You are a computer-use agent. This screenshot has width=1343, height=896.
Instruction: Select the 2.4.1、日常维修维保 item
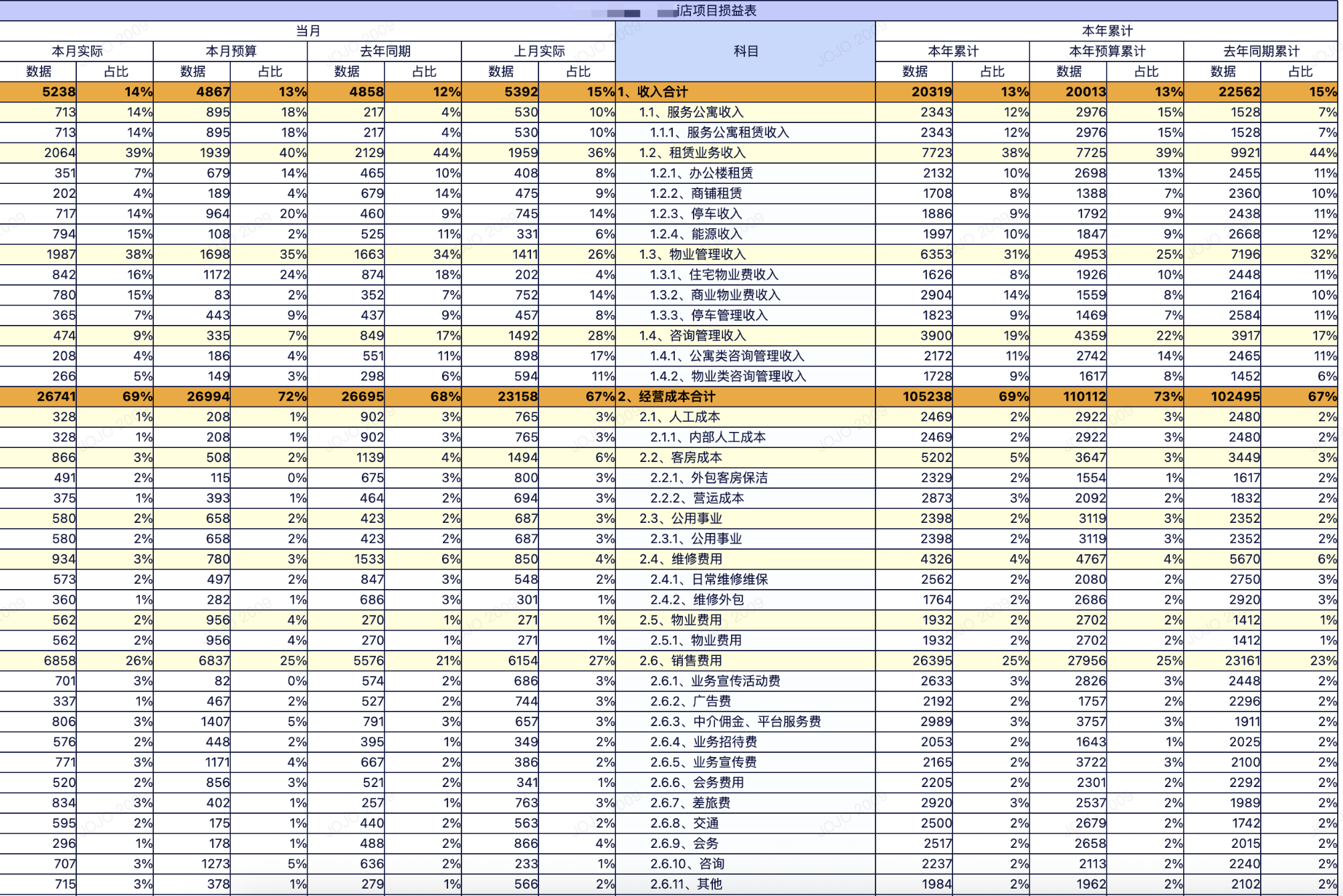(708, 579)
